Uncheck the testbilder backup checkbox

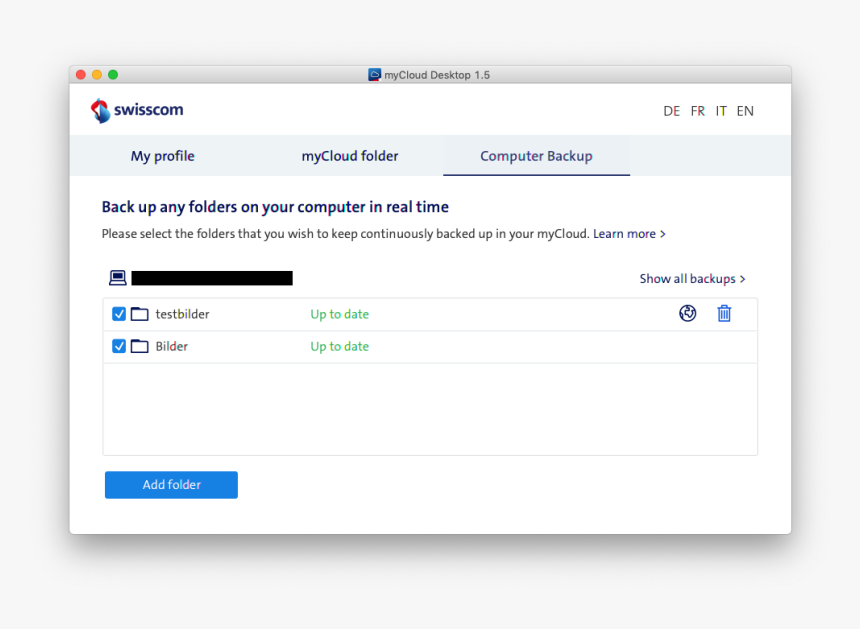[x=119, y=313]
